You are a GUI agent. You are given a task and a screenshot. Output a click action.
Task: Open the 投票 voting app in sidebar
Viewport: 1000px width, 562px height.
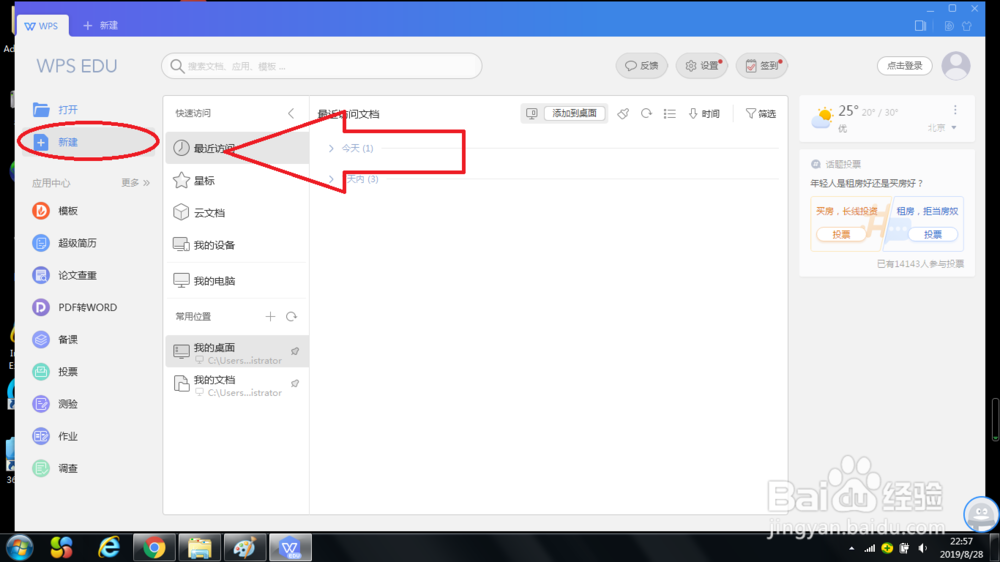[55, 372]
